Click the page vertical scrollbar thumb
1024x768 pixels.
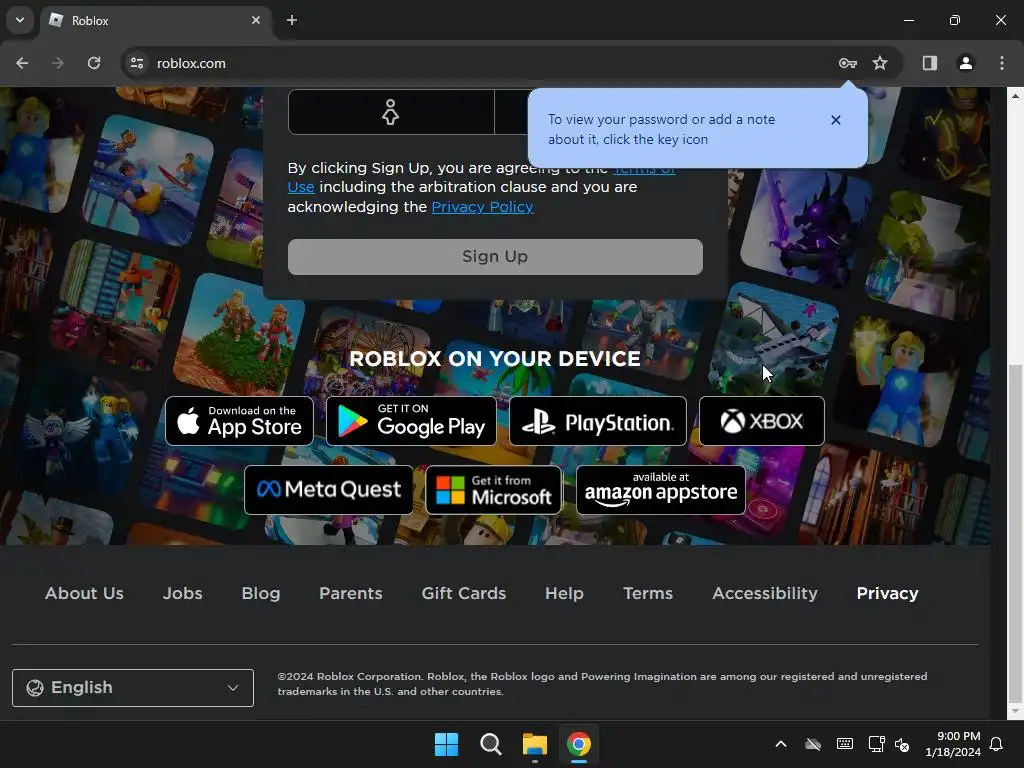(1015, 532)
